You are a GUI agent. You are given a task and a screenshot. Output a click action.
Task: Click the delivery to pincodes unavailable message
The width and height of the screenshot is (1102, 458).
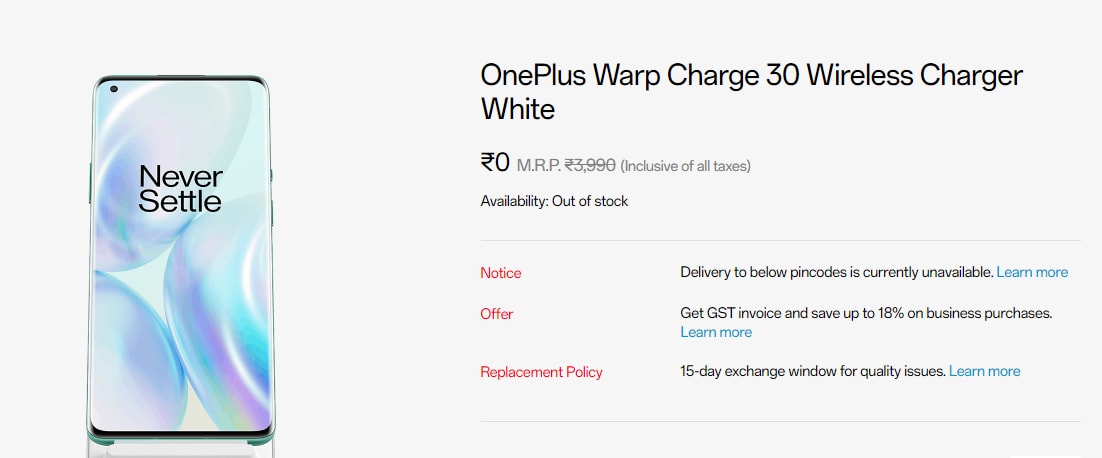836,272
